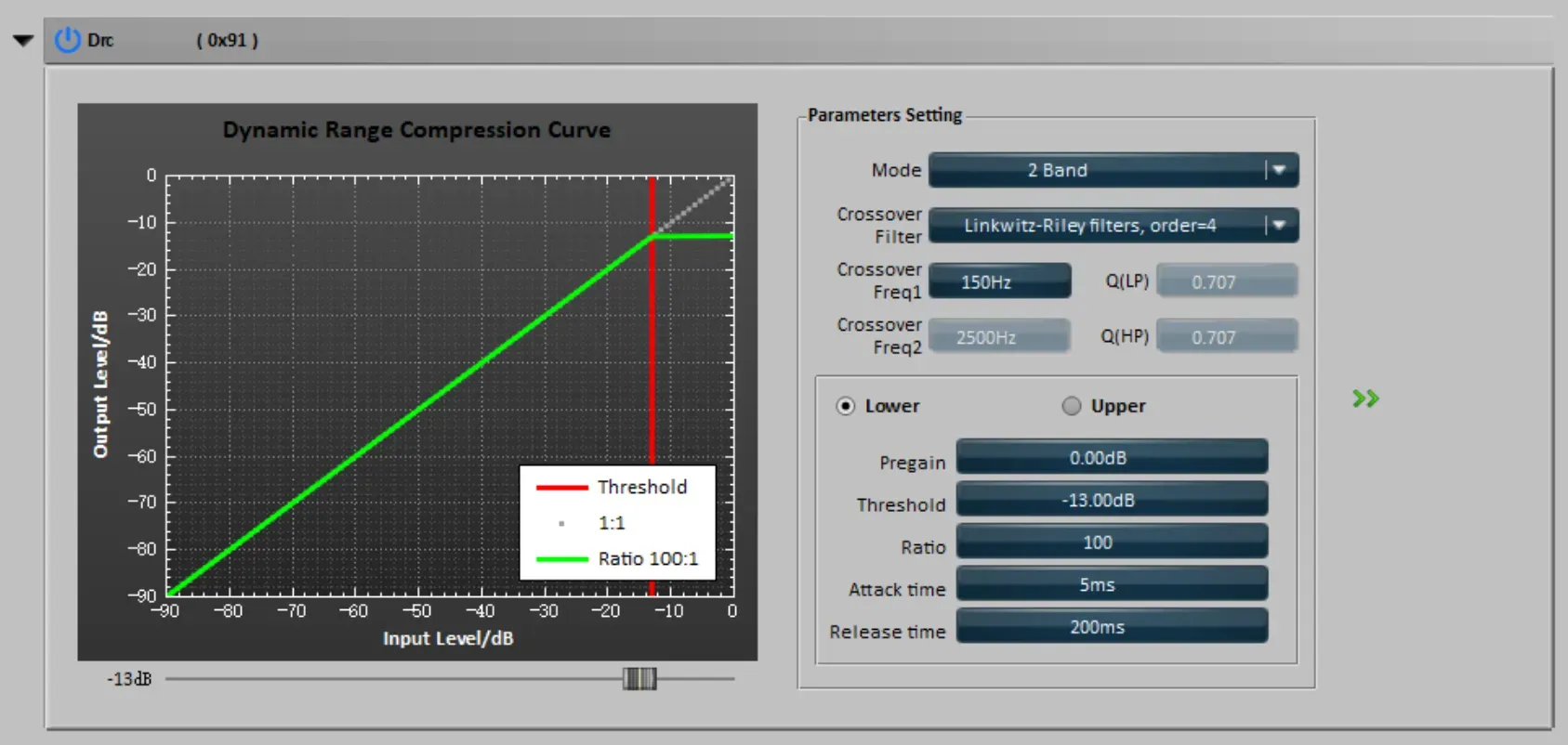The width and height of the screenshot is (1568, 745).
Task: Click the Threshold -13.00dB field
Action: point(1112,500)
